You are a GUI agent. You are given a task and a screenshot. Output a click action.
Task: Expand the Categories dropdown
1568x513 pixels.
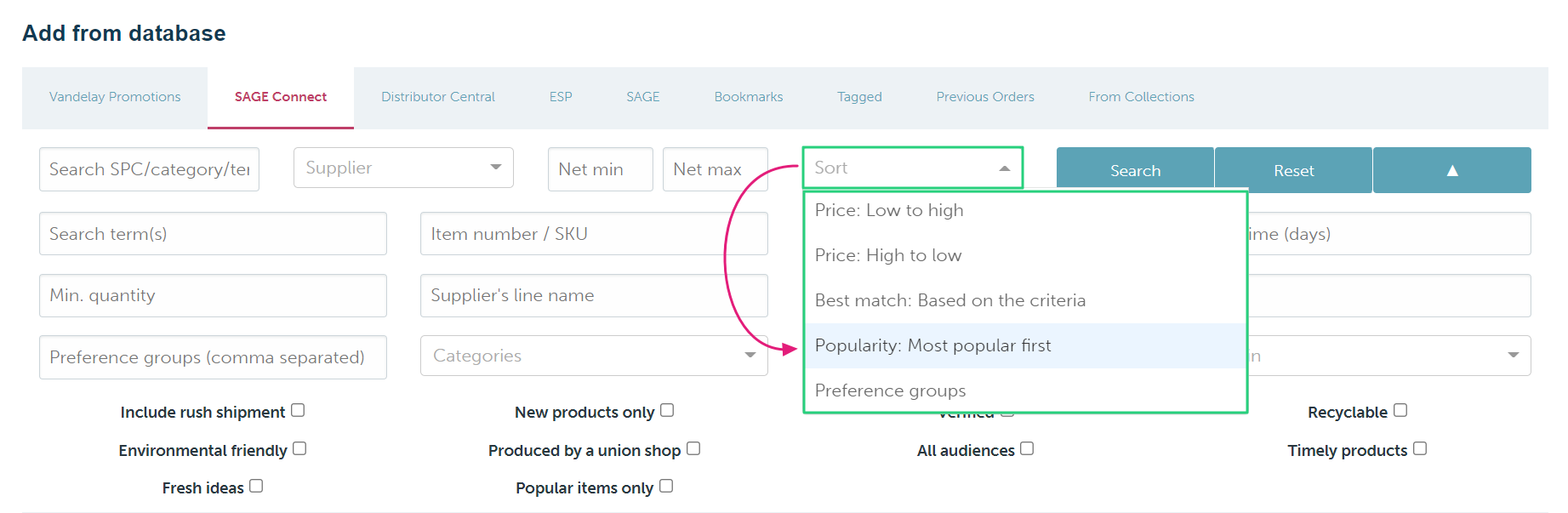tap(594, 356)
